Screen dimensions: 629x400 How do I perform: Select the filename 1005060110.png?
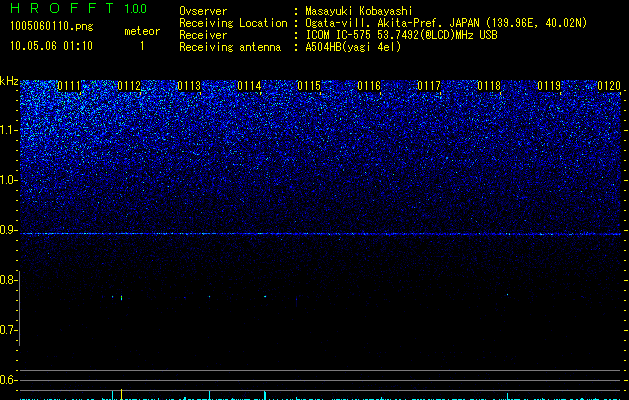coord(52,27)
